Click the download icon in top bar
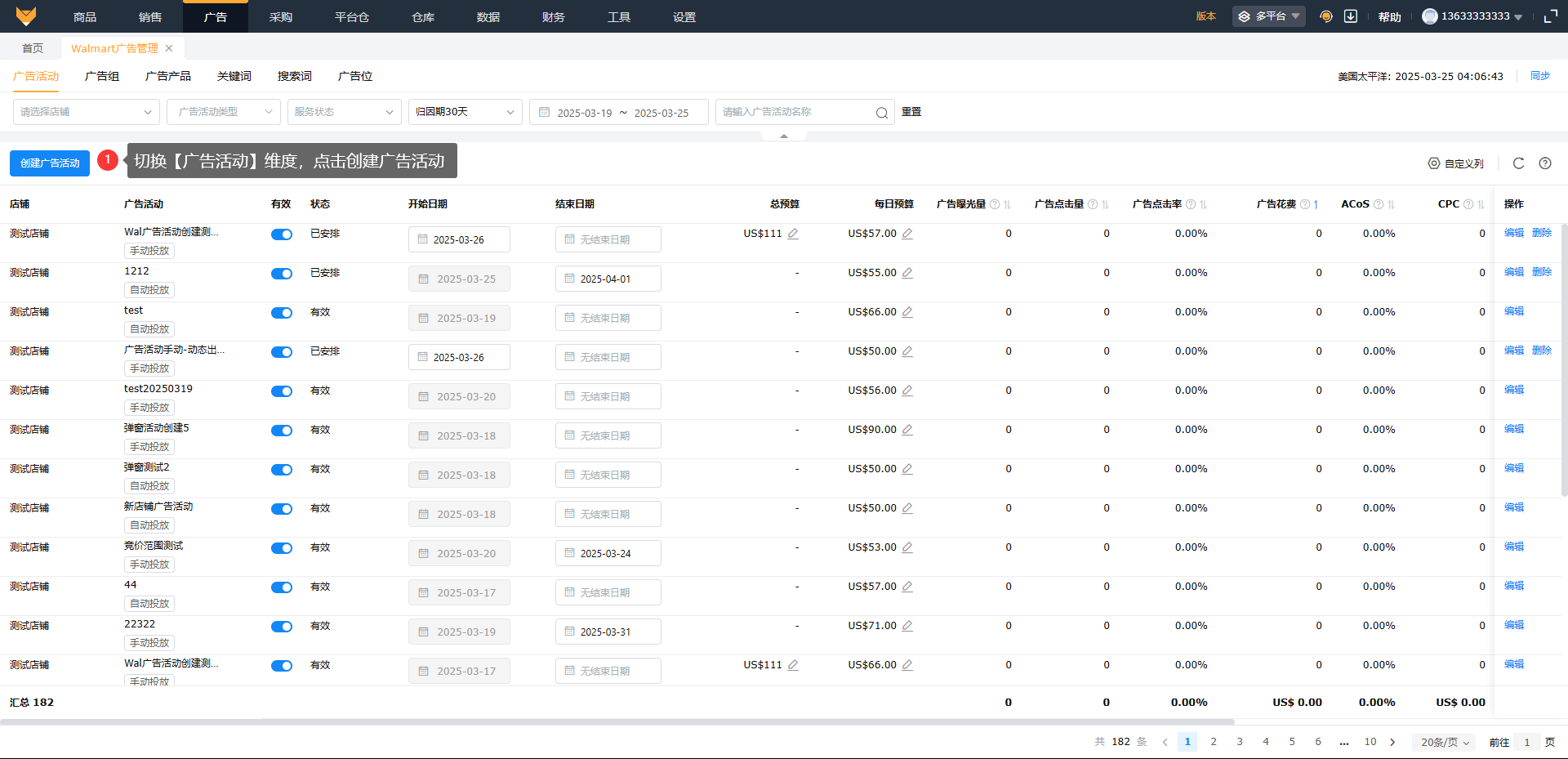This screenshot has width=1568, height=759. pos(1351,16)
